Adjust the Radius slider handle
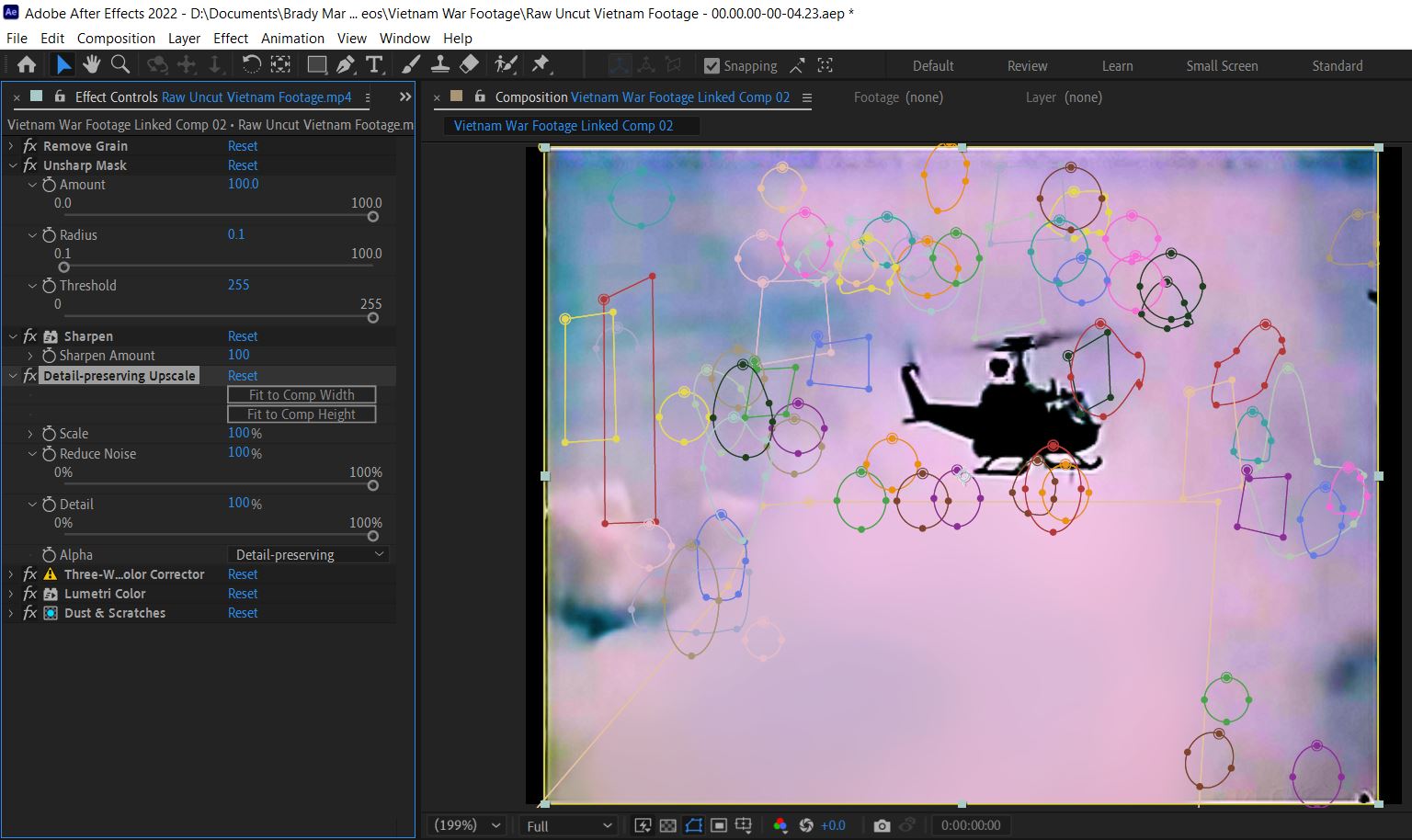The width and height of the screenshot is (1412, 840). click(x=63, y=267)
